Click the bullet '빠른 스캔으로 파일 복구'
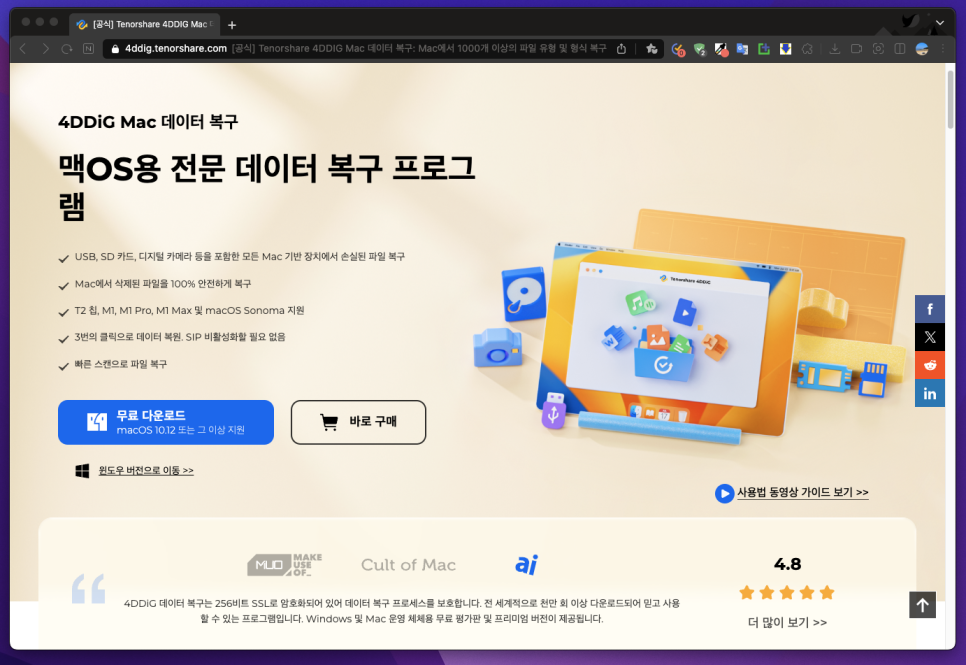 tap(121, 364)
